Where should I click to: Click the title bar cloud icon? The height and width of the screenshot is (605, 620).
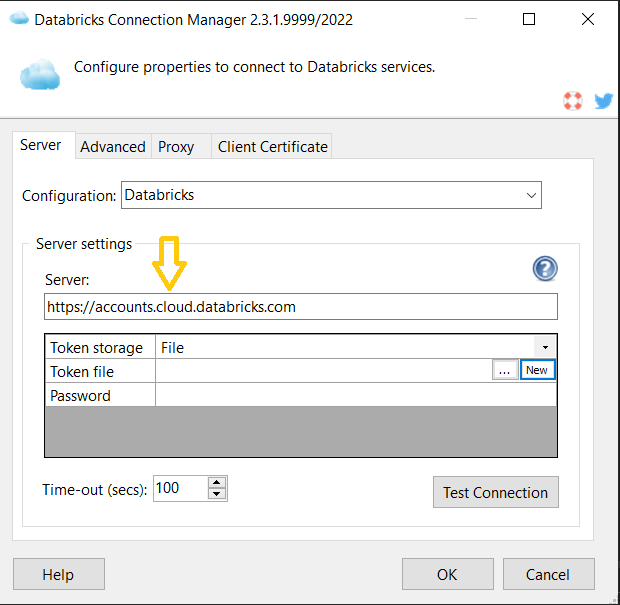[x=17, y=19]
